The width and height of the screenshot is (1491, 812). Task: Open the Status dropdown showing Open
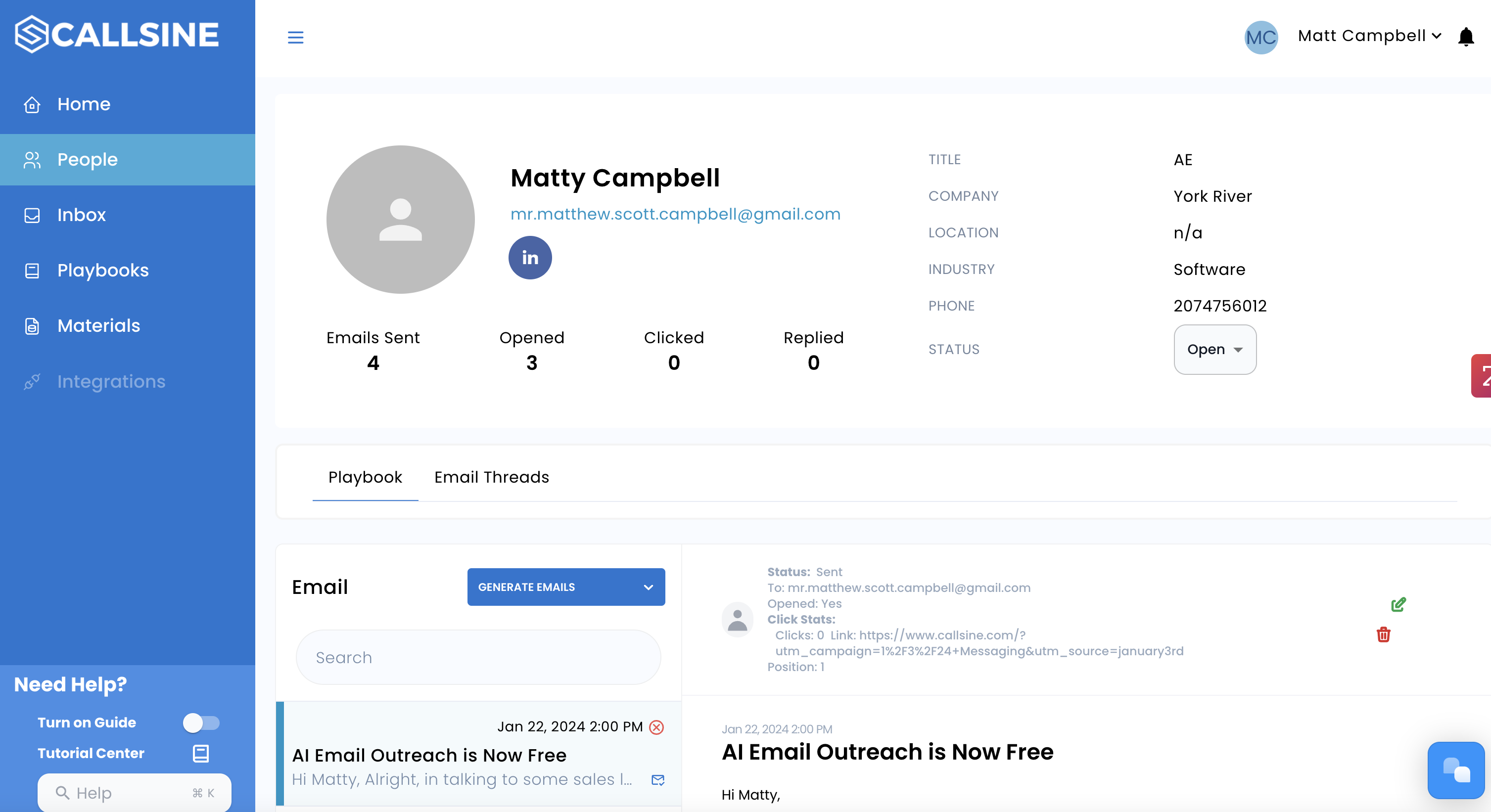(x=1214, y=350)
